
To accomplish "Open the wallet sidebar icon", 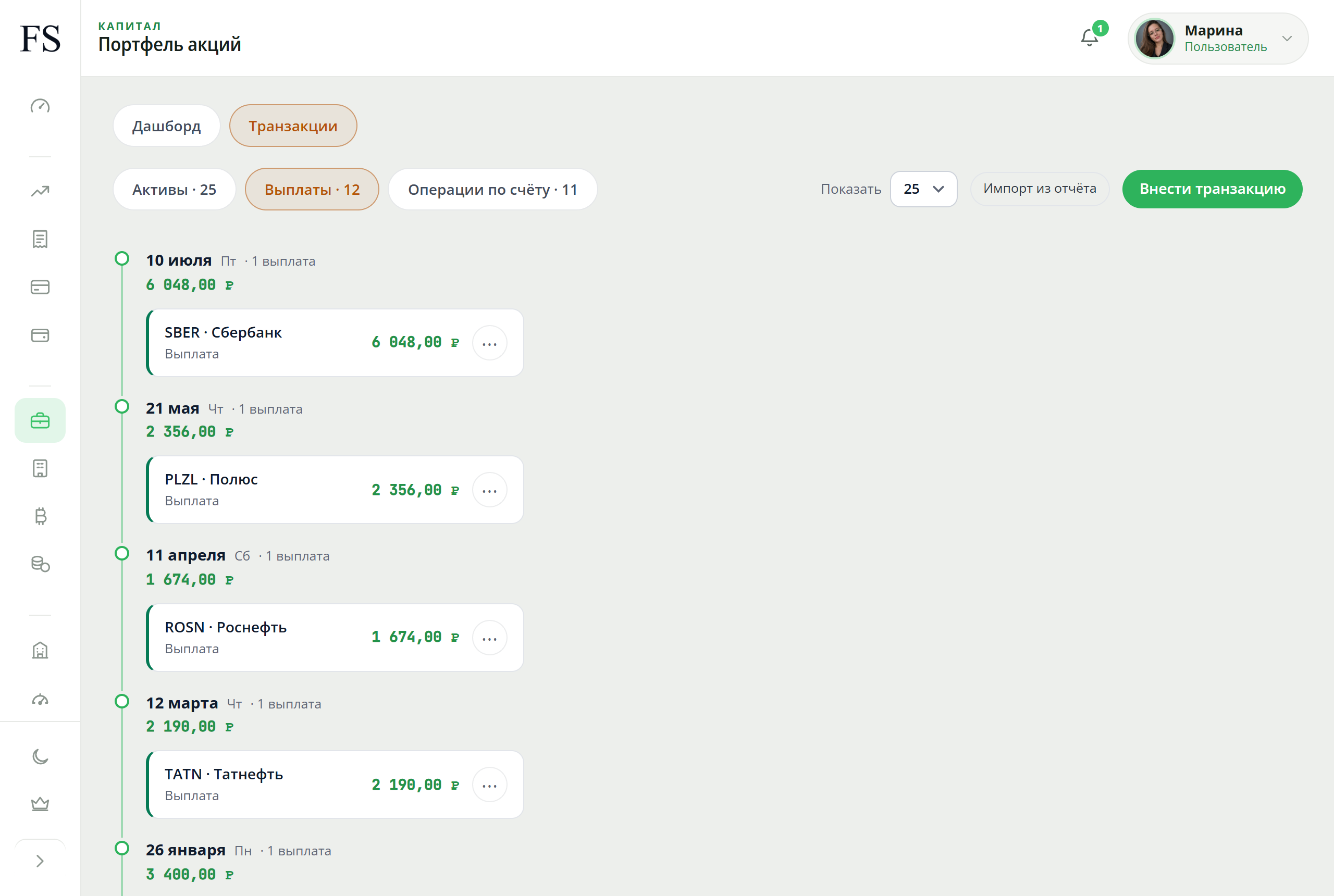I will (x=40, y=335).
